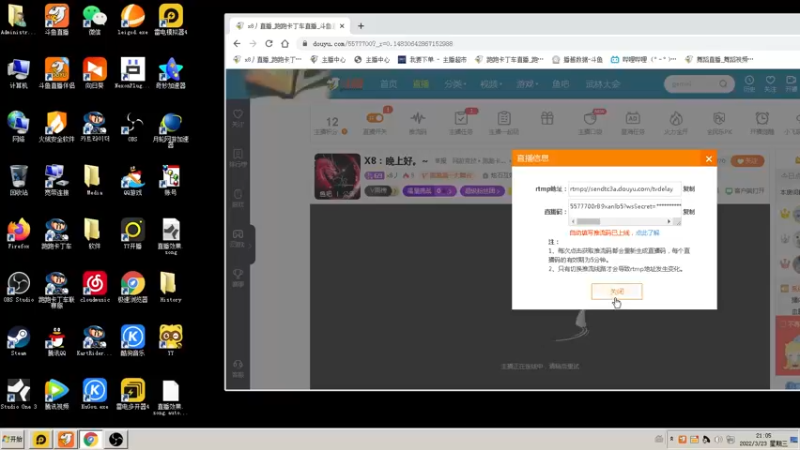Click the 星海任务 AD icon
Viewport: 800px width, 450px height.
pos(633,123)
